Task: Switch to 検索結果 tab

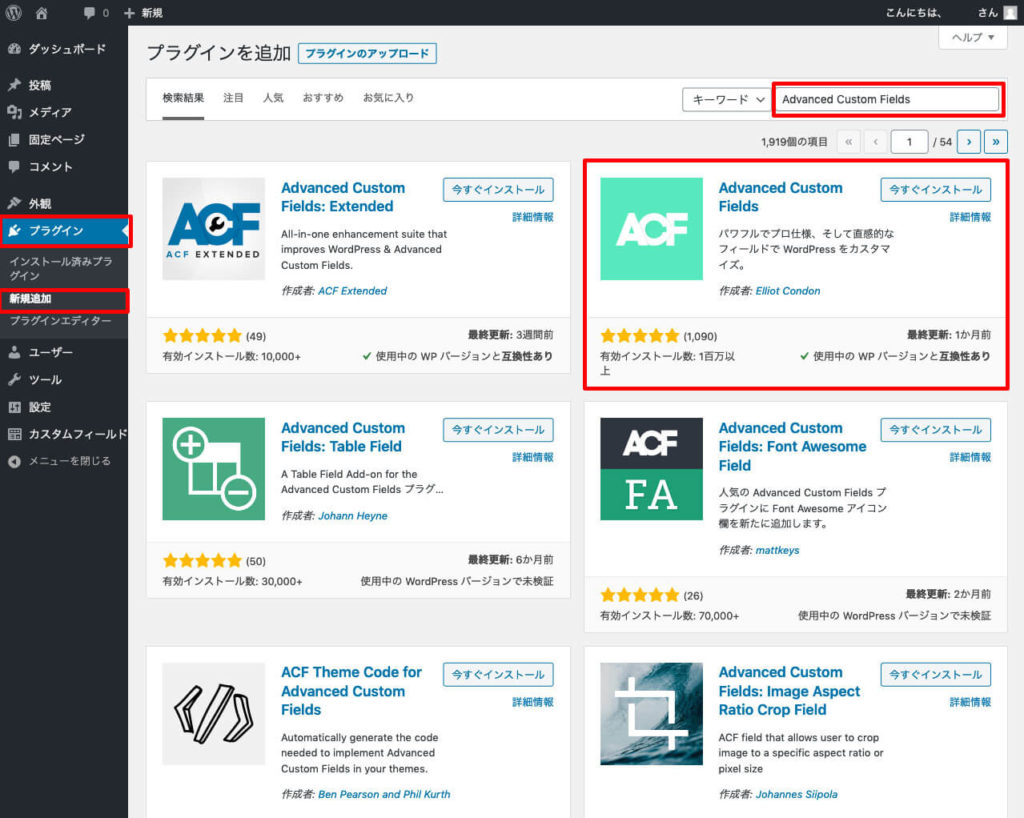Action: 184,98
